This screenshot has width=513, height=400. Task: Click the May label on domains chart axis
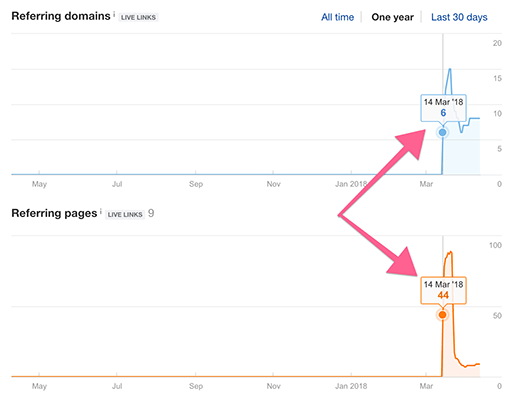pyautogui.click(x=39, y=184)
